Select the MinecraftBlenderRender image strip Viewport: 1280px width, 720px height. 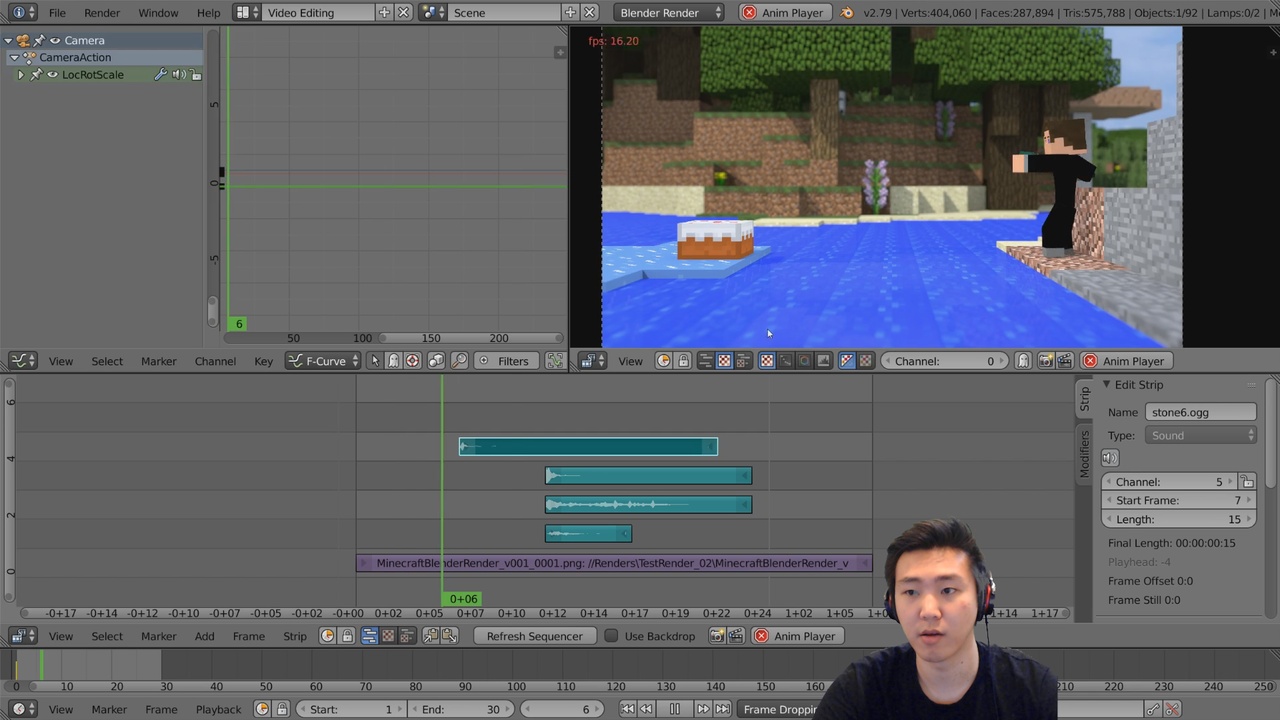click(614, 563)
